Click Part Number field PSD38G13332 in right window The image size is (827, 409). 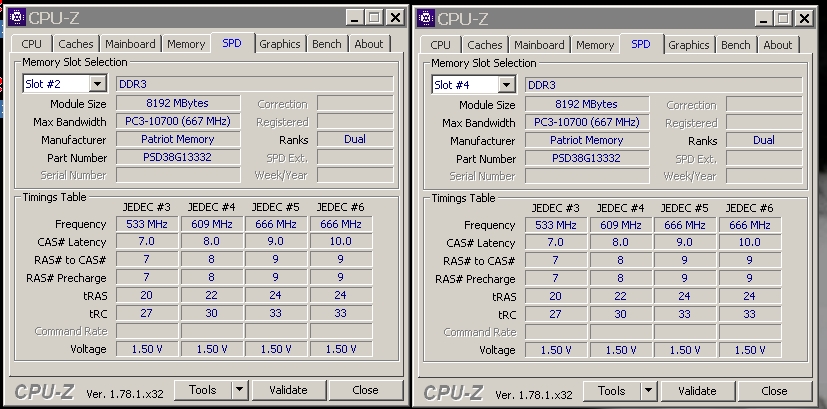(586, 158)
